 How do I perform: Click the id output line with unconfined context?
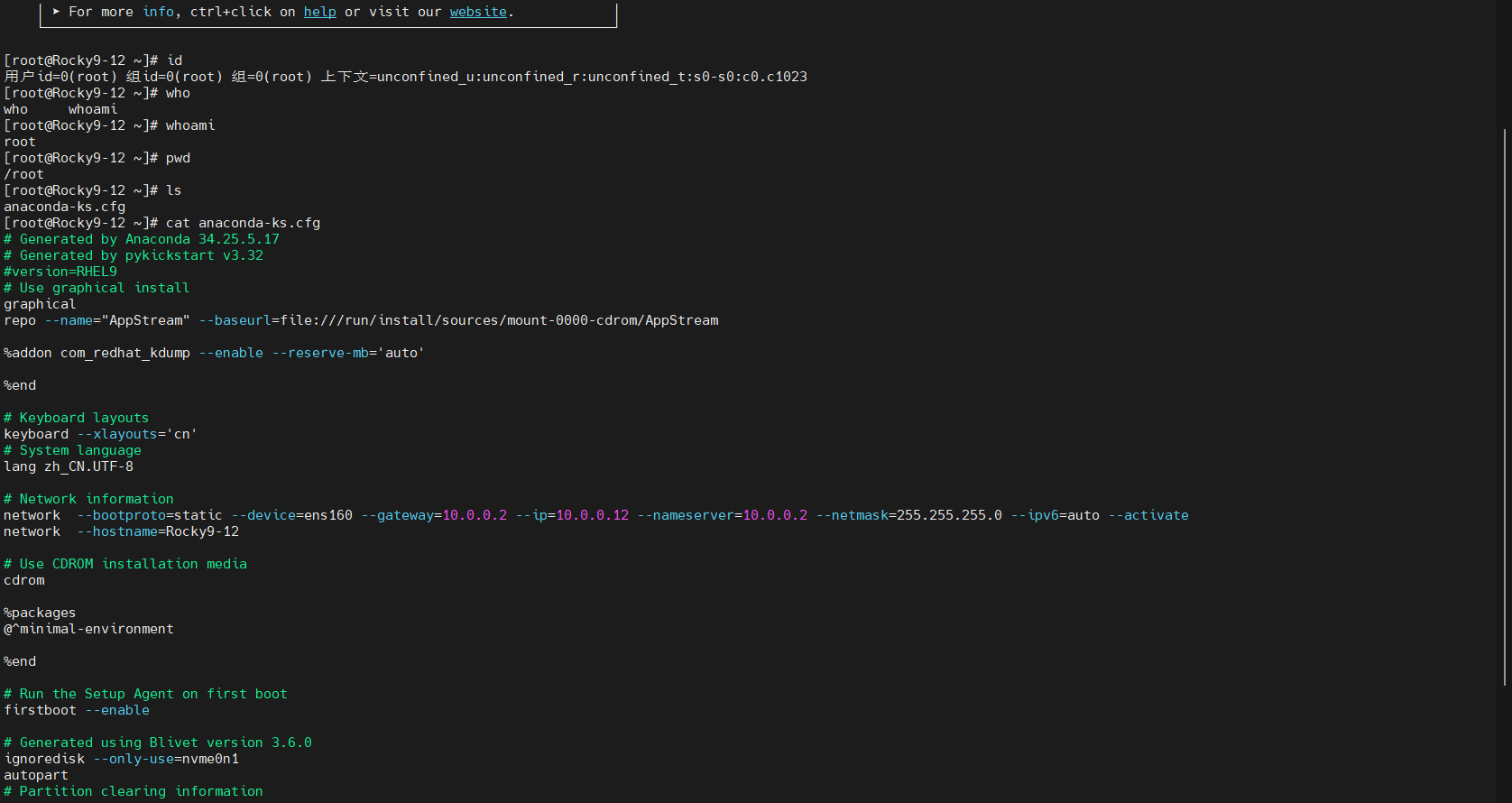click(405, 77)
